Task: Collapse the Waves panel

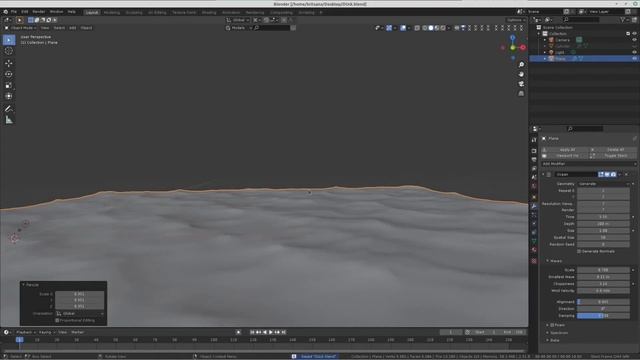Action: (x=548, y=261)
